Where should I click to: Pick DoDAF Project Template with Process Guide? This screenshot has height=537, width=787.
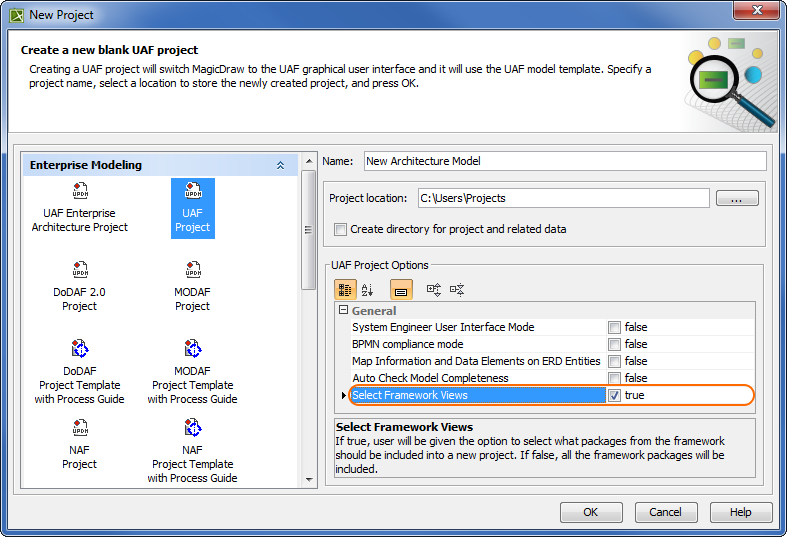click(x=79, y=372)
